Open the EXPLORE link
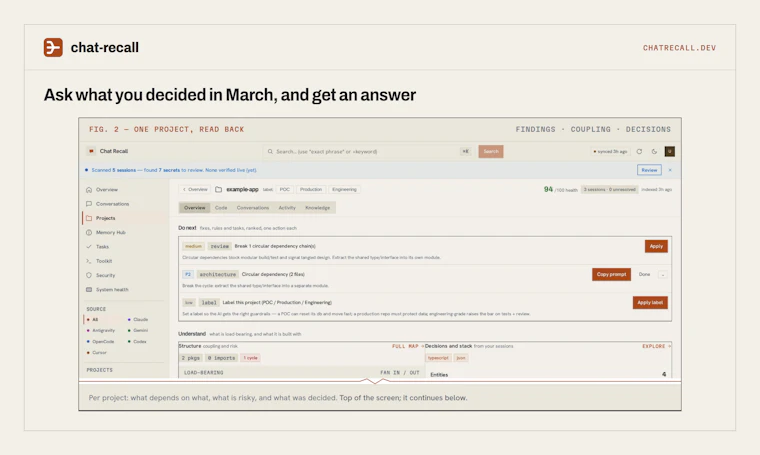 click(656, 346)
